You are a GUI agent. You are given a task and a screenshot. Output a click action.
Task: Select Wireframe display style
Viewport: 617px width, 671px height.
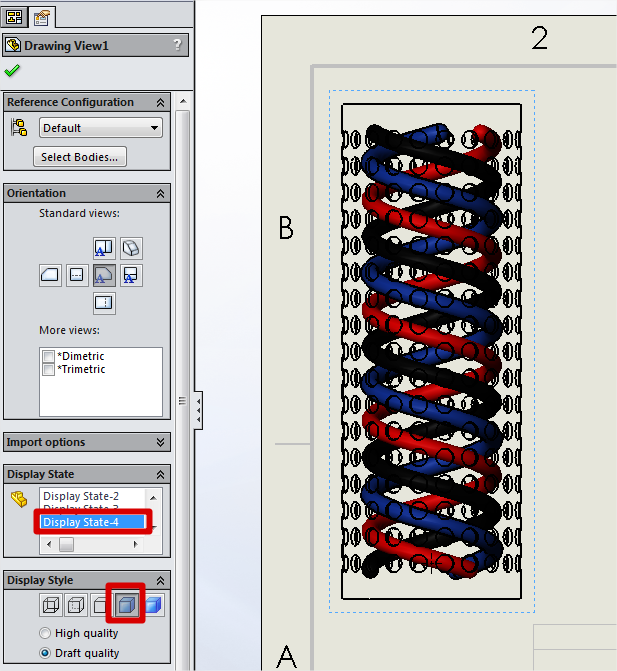pos(49,604)
